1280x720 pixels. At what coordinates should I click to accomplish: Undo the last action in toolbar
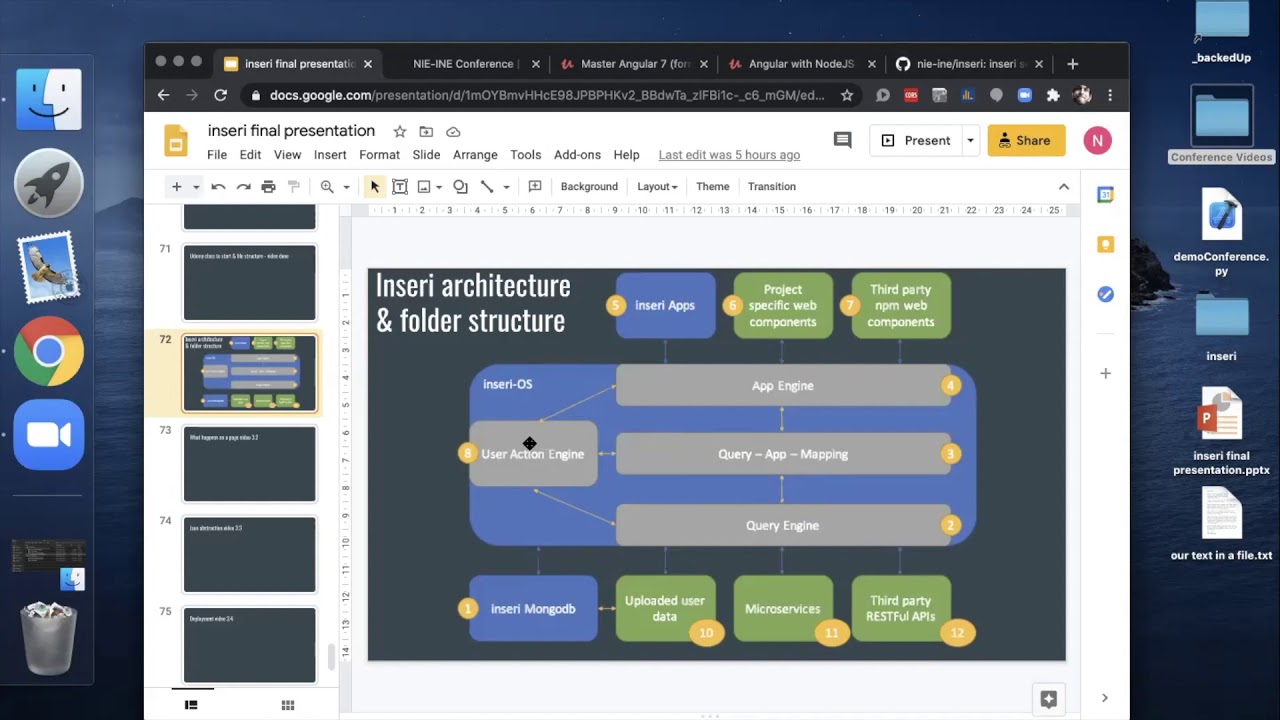point(218,187)
